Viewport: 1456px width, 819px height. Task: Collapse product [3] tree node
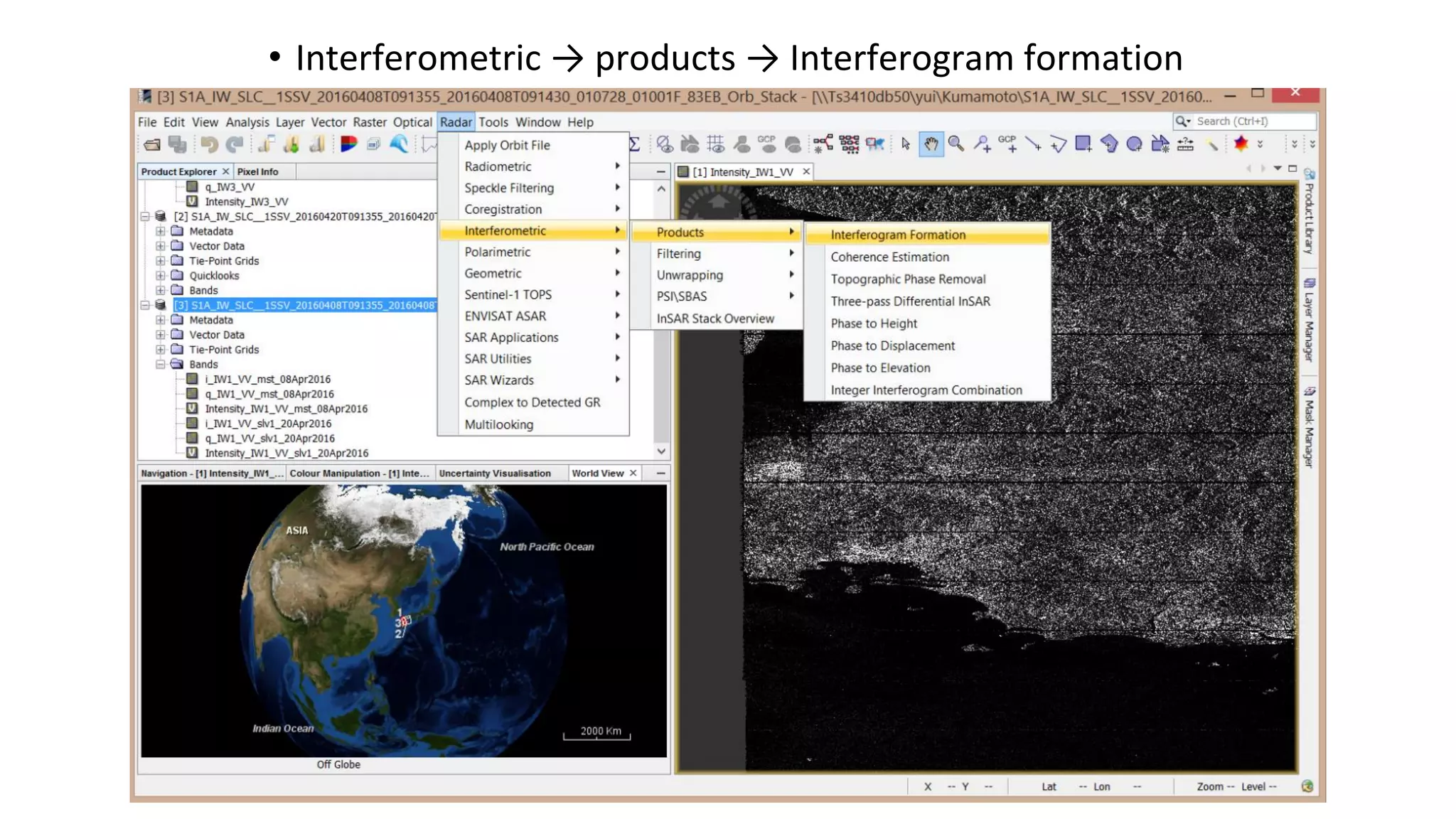pyautogui.click(x=145, y=305)
